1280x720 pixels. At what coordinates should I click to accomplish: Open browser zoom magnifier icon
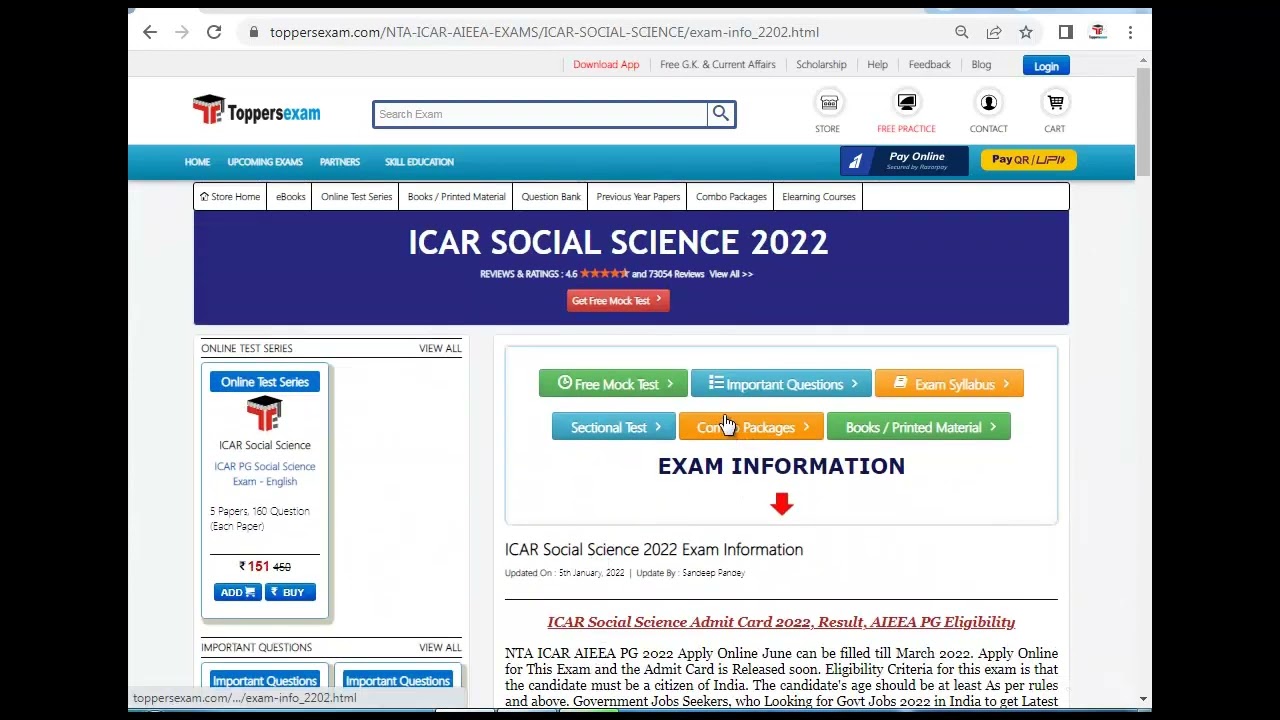[962, 32]
